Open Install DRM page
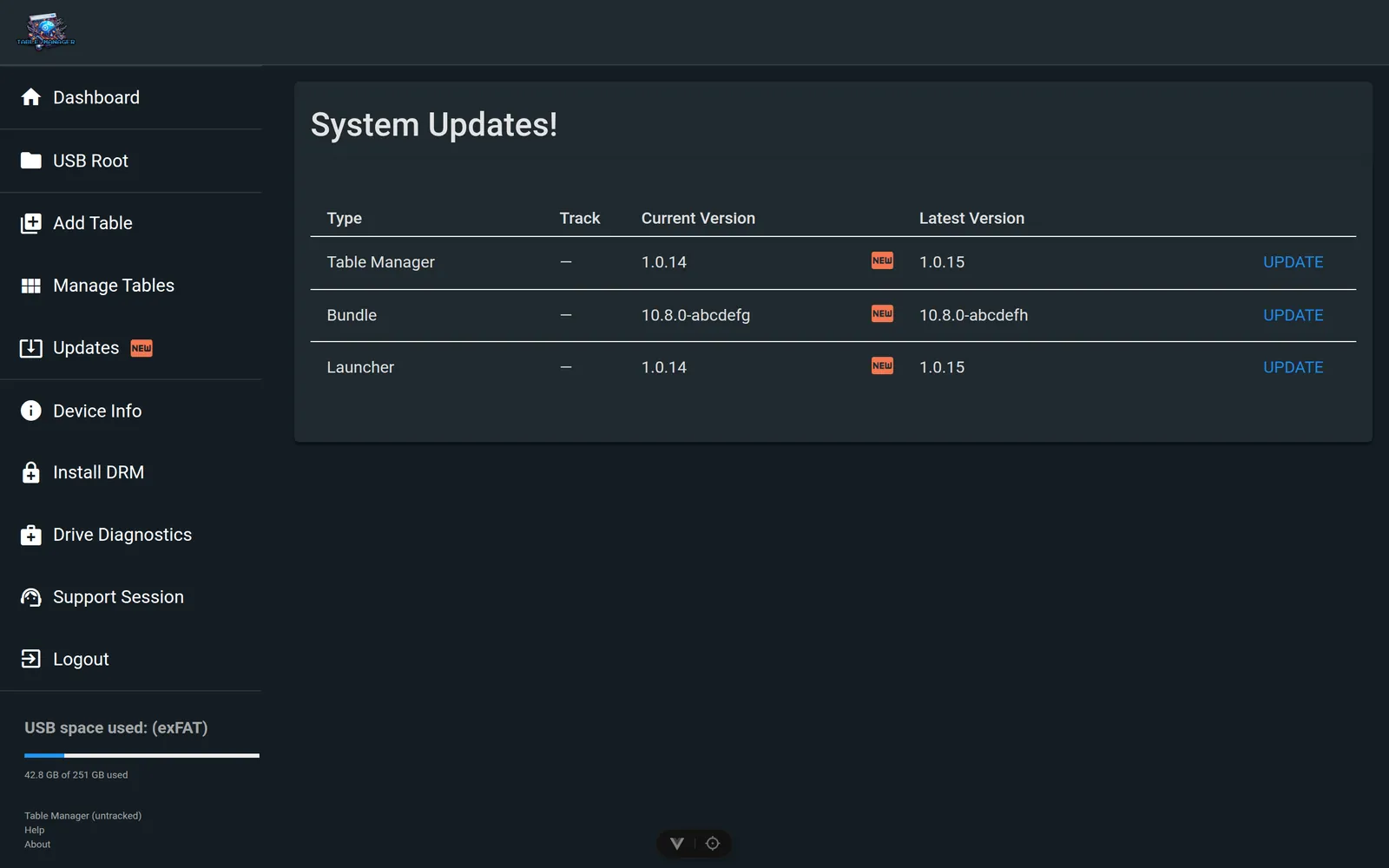This screenshot has height=868, width=1389. (131, 472)
